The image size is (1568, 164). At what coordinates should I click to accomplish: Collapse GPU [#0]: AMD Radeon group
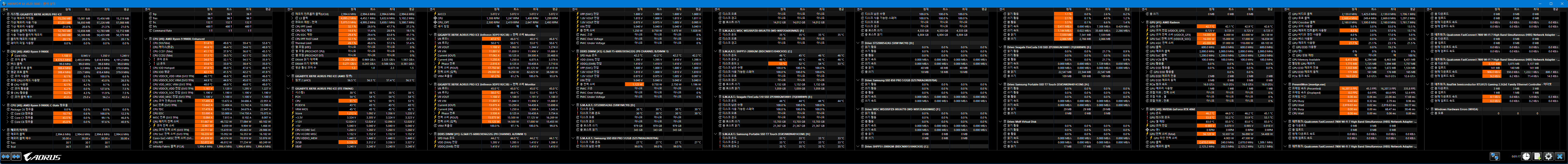pyautogui.click(x=1142, y=22)
